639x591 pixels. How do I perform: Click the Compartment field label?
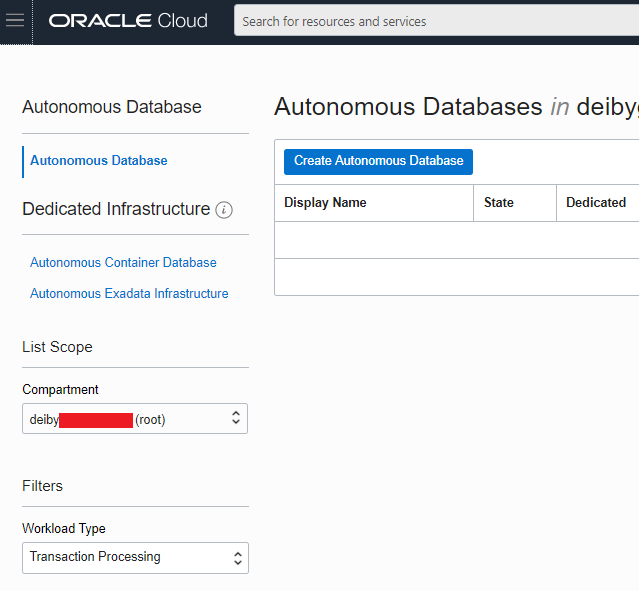coord(60,390)
